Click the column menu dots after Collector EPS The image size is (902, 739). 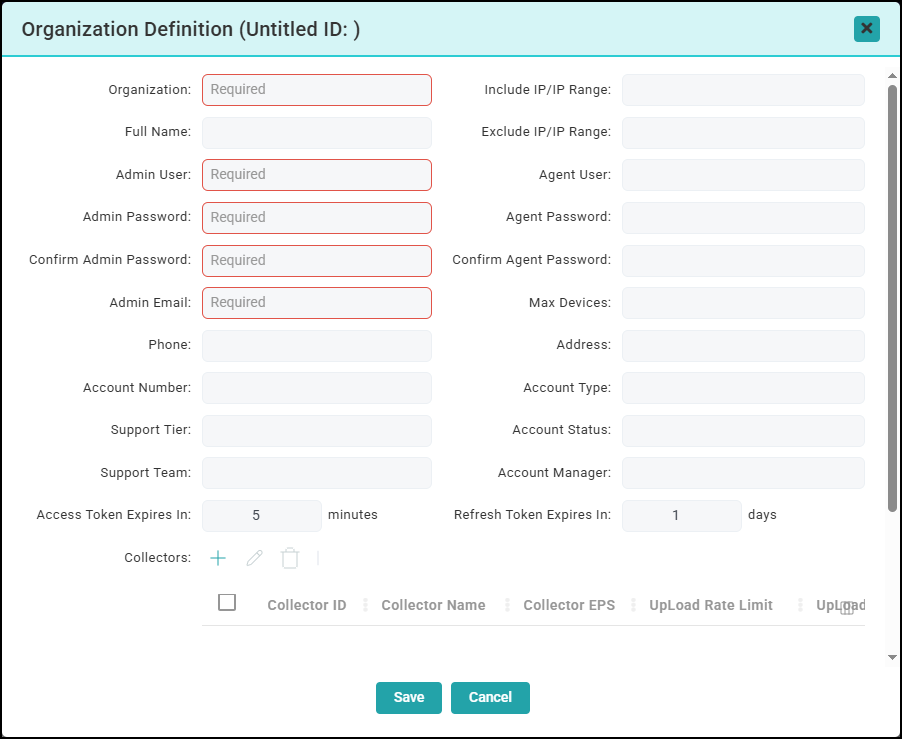point(633,605)
